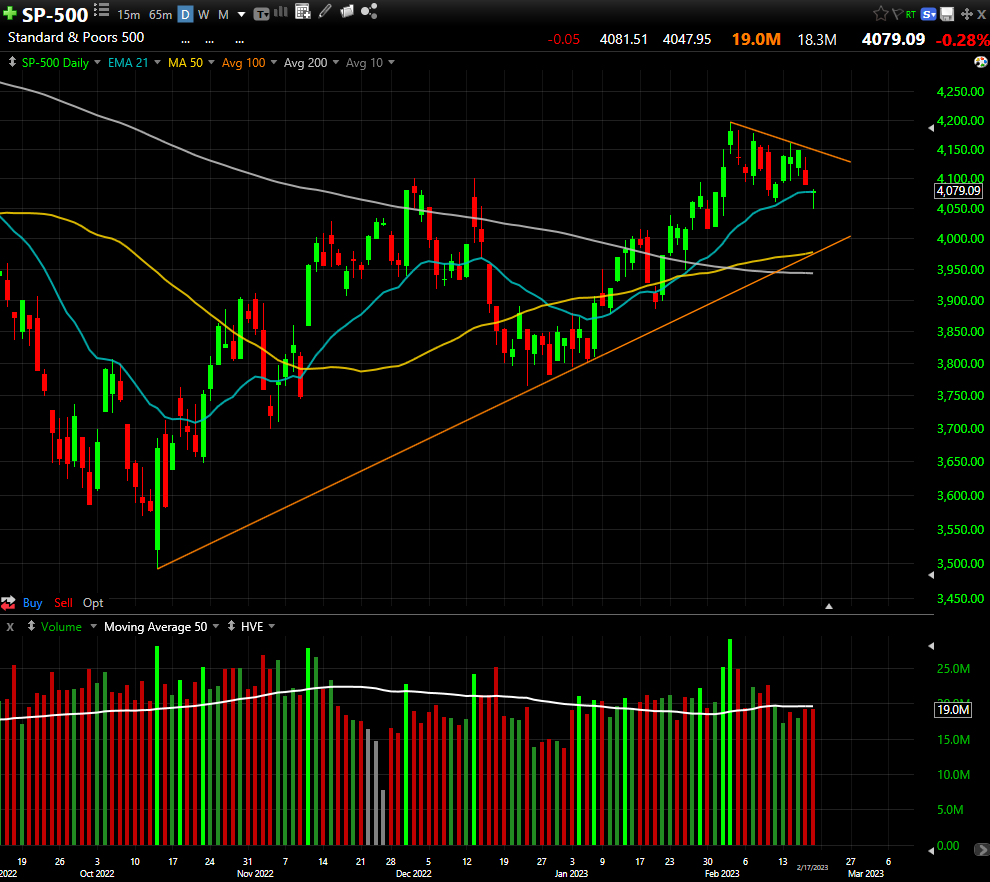Screen dimensions: 990x882
Task: Expand the Avg 200 dropdown arrow
Action: [x=335, y=63]
